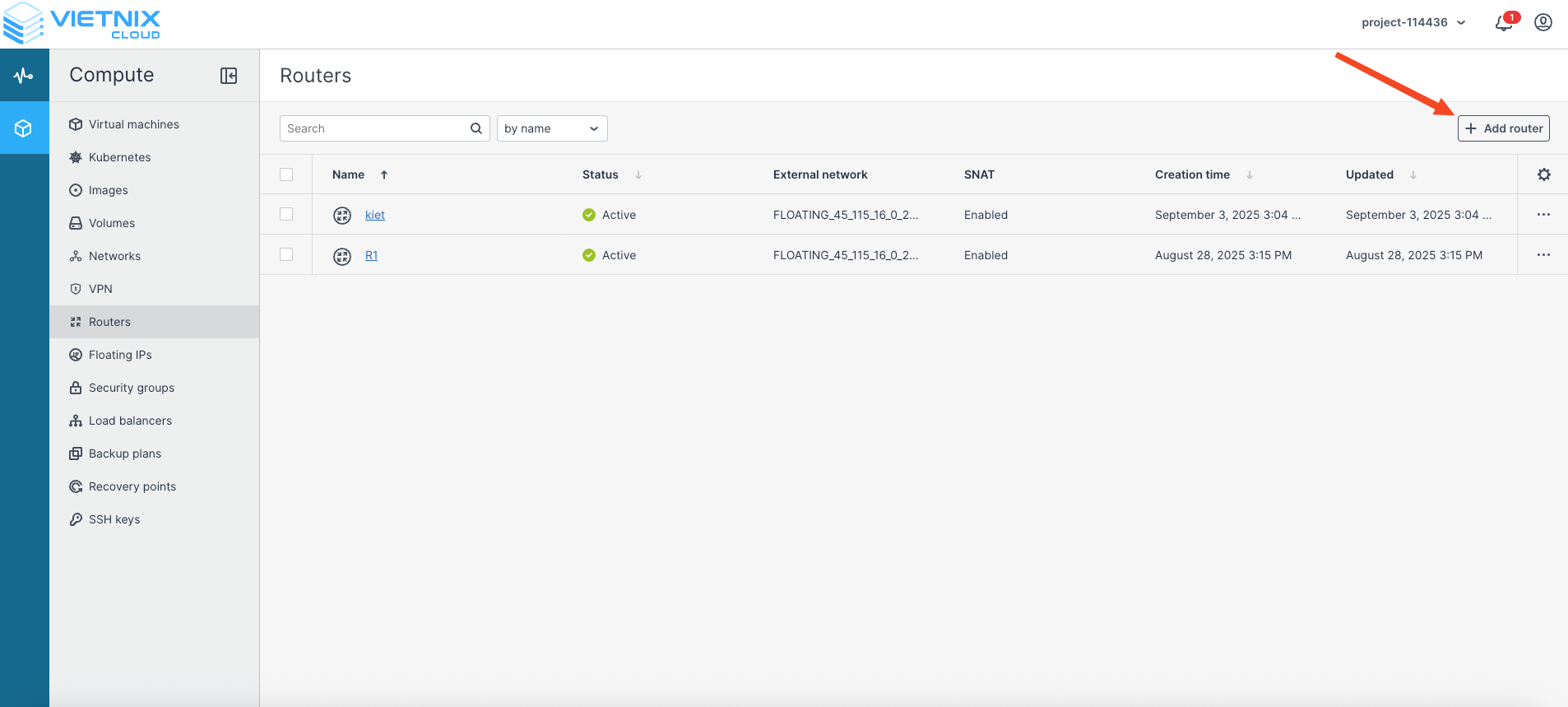This screenshot has width=1568, height=707.
Task: Toggle the select-all routers checkbox
Action: coord(286,174)
